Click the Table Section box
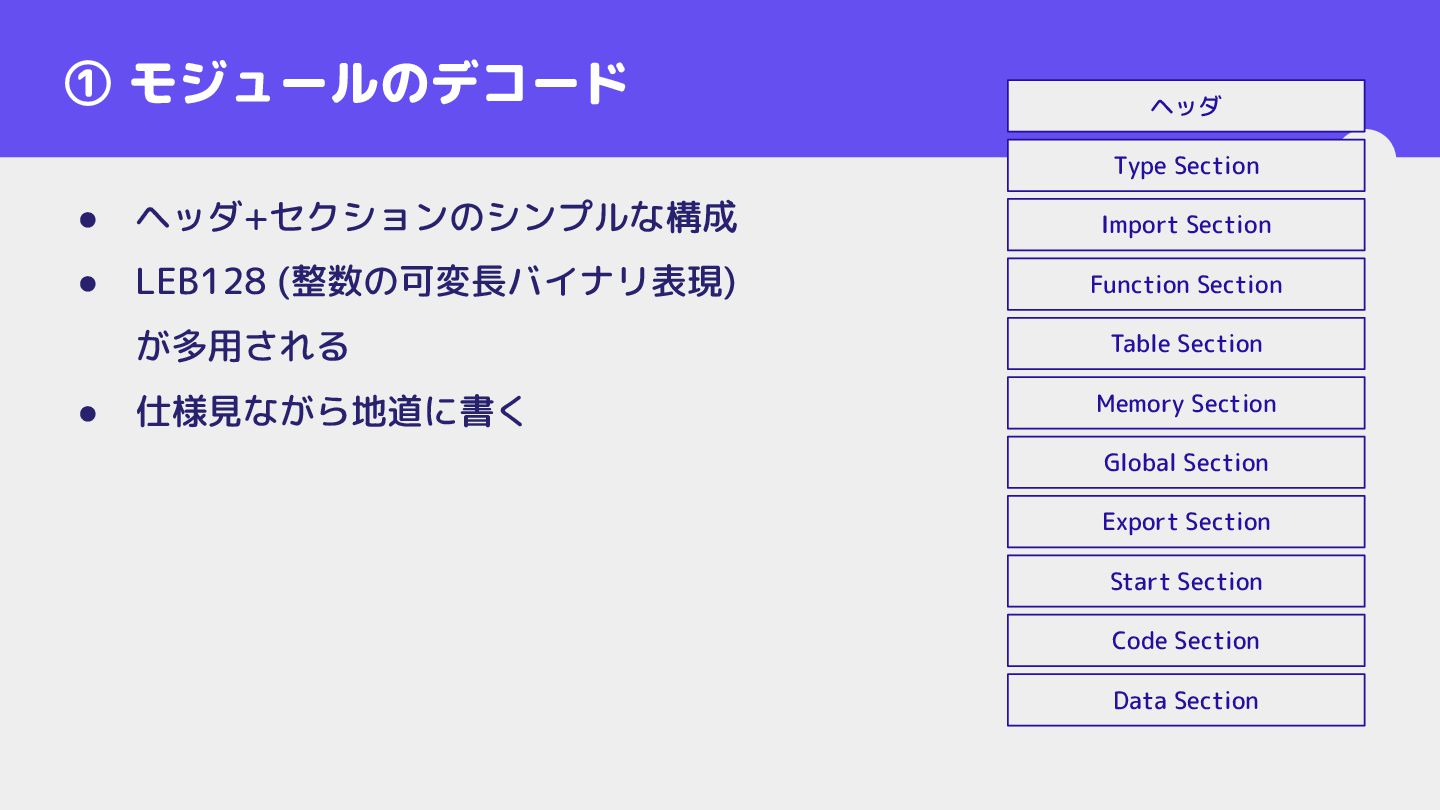Image resolution: width=1440 pixels, height=810 pixels. 1186,343
